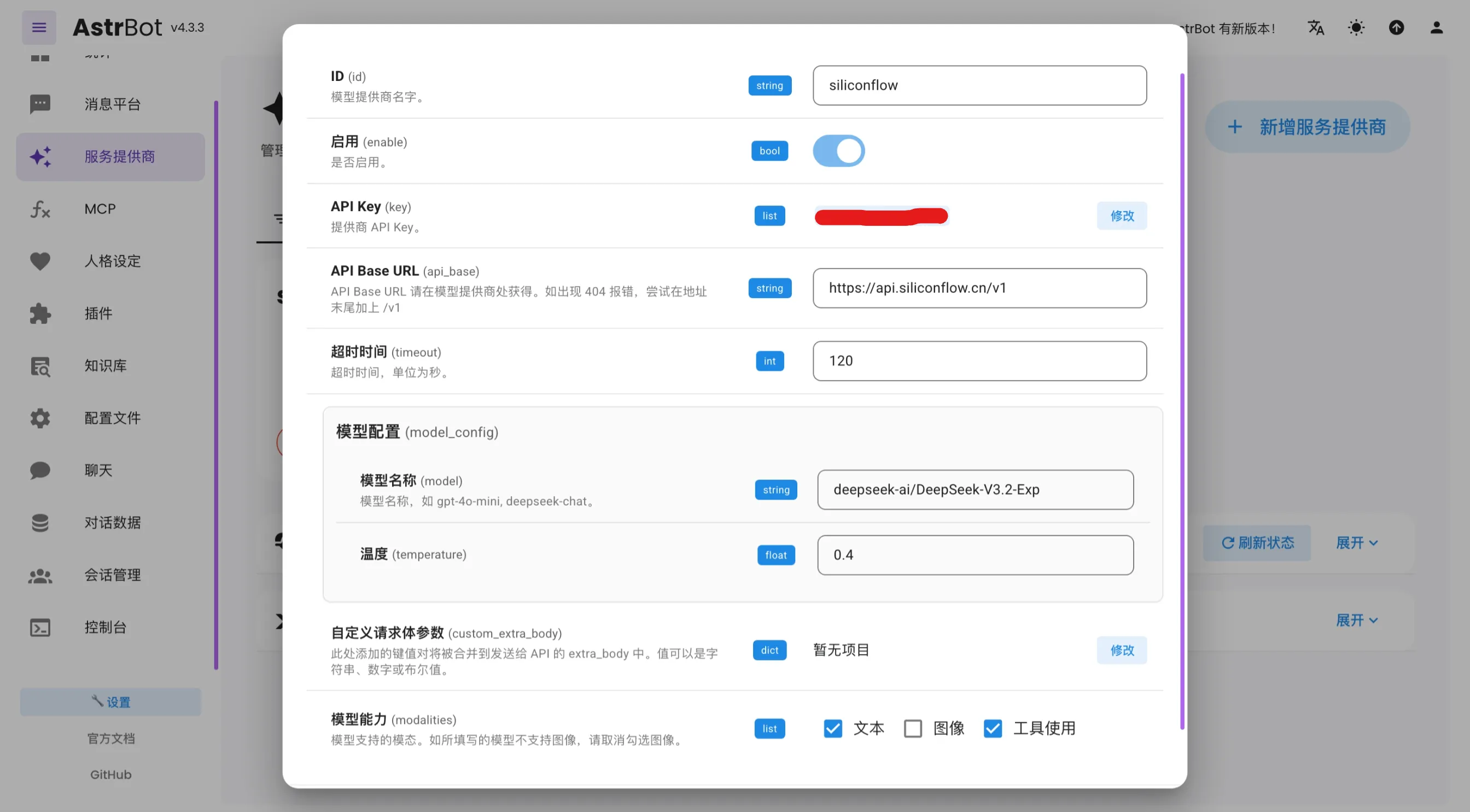This screenshot has width=1470, height=812.
Task: Open the language translation icon
Action: (x=1315, y=27)
